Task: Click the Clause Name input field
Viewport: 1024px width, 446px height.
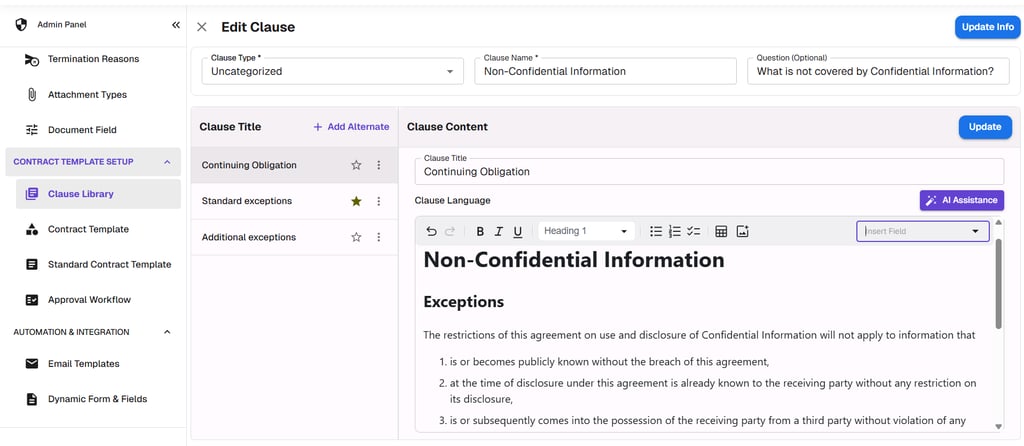Action: pos(605,71)
